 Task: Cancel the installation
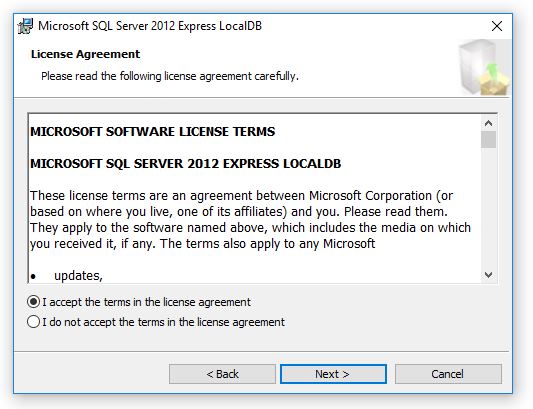tap(448, 374)
